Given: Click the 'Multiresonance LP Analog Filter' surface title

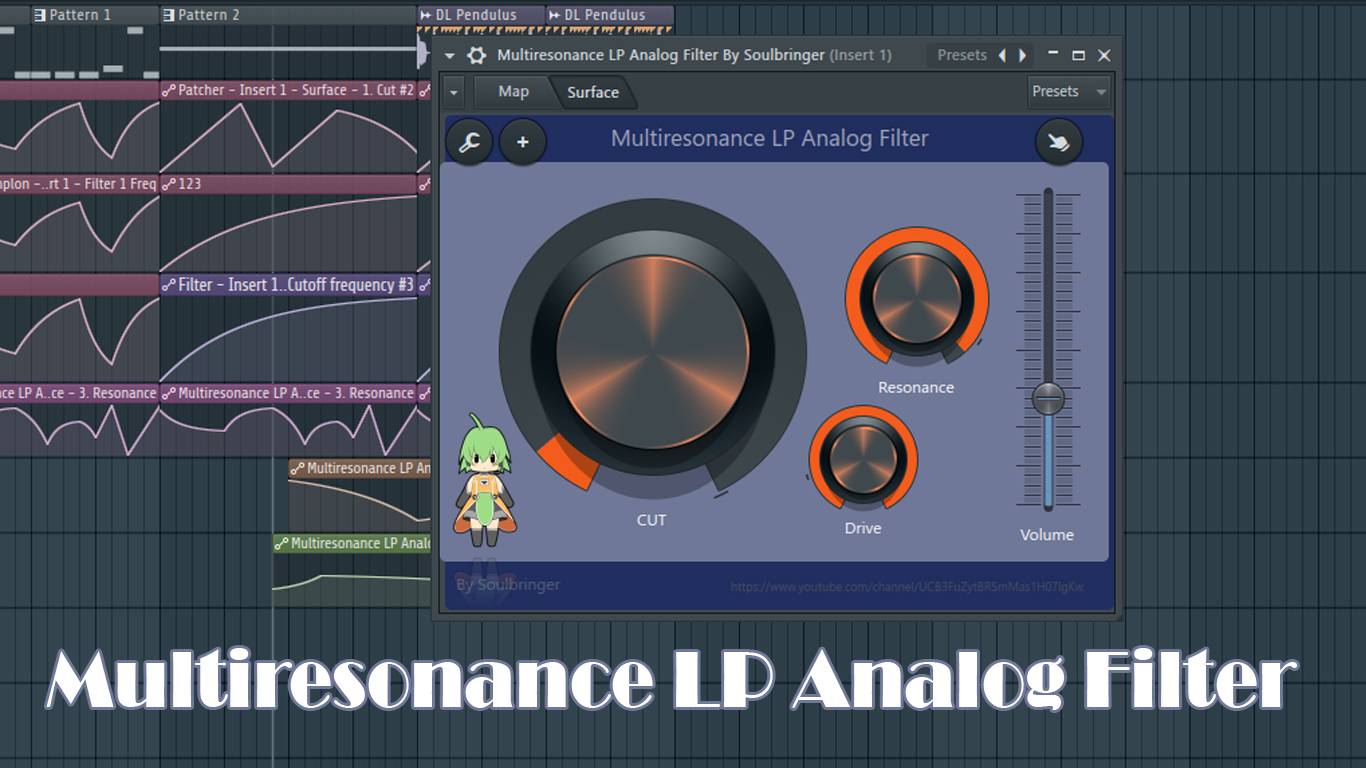Looking at the screenshot, I should [769, 138].
